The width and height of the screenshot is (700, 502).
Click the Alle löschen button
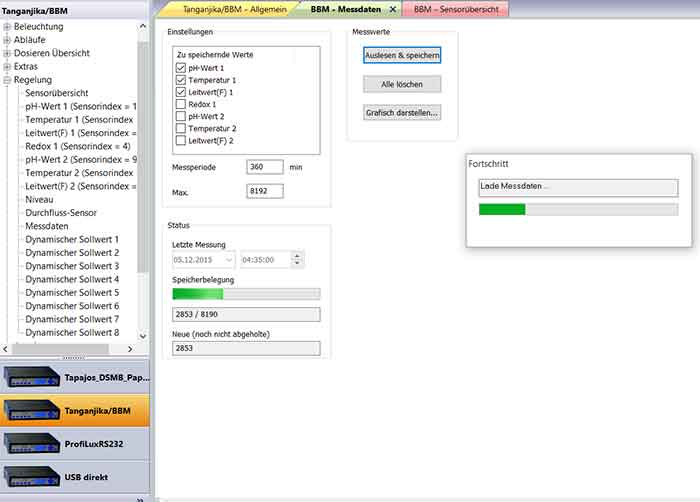[x=402, y=84]
